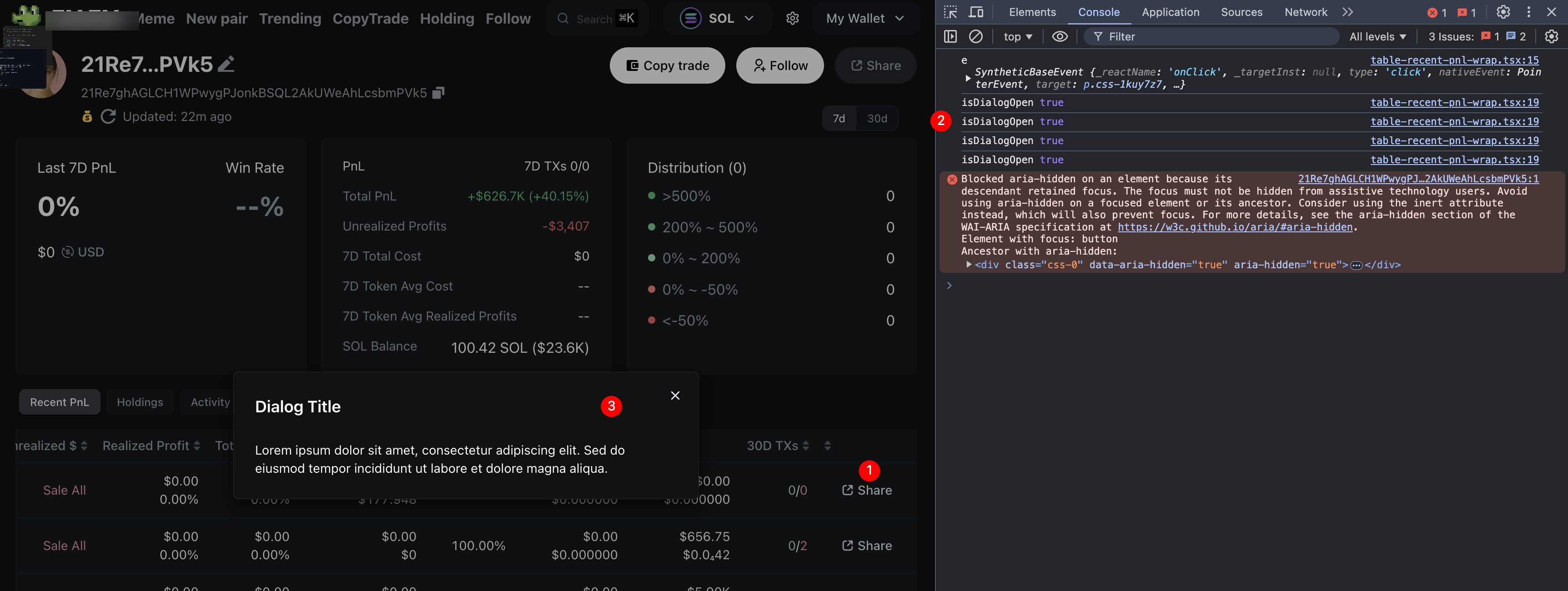The width and height of the screenshot is (1568, 591).
Task: Click Share in the 0/2 row
Action: pyautogui.click(x=867, y=546)
